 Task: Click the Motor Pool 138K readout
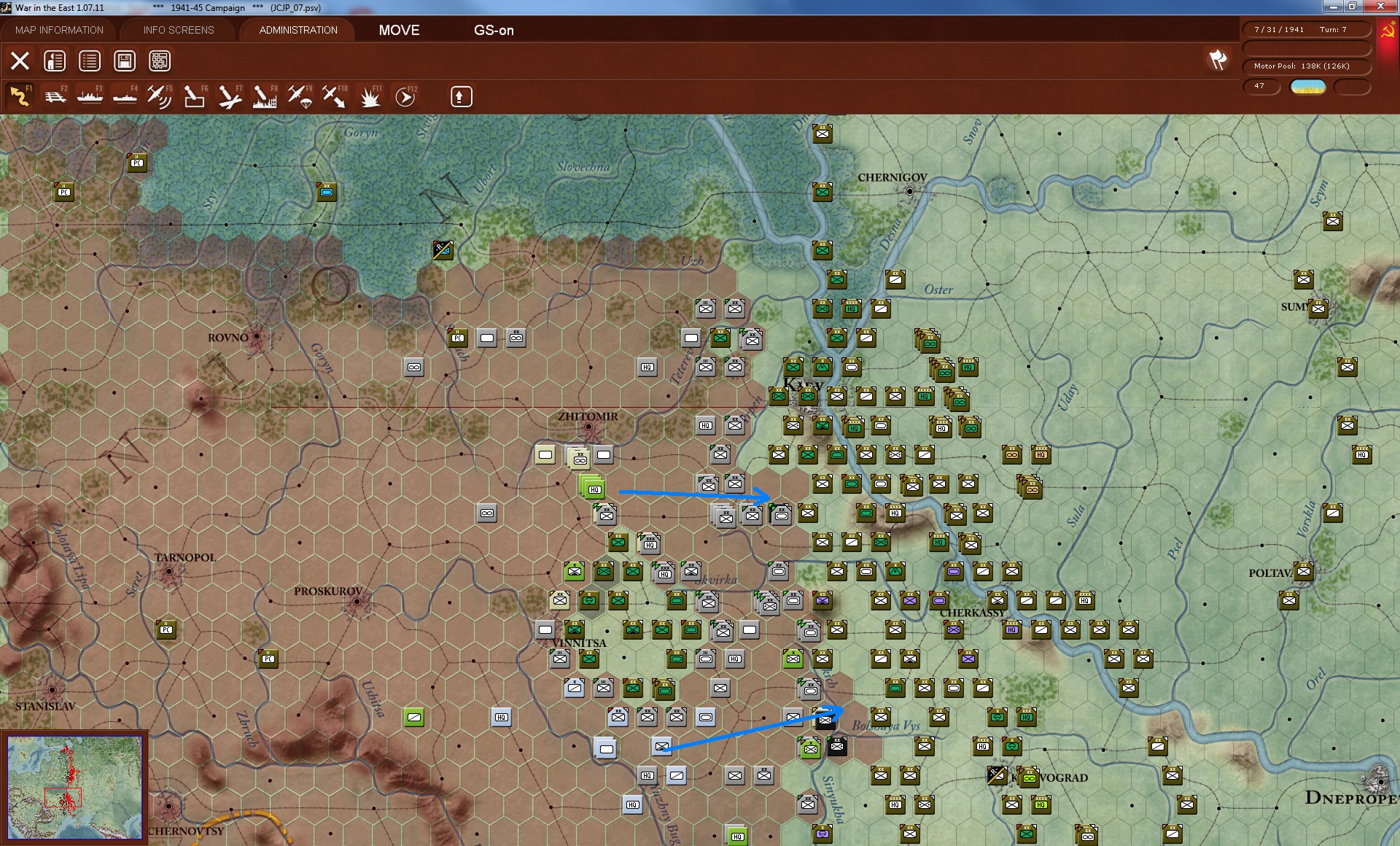click(1306, 66)
